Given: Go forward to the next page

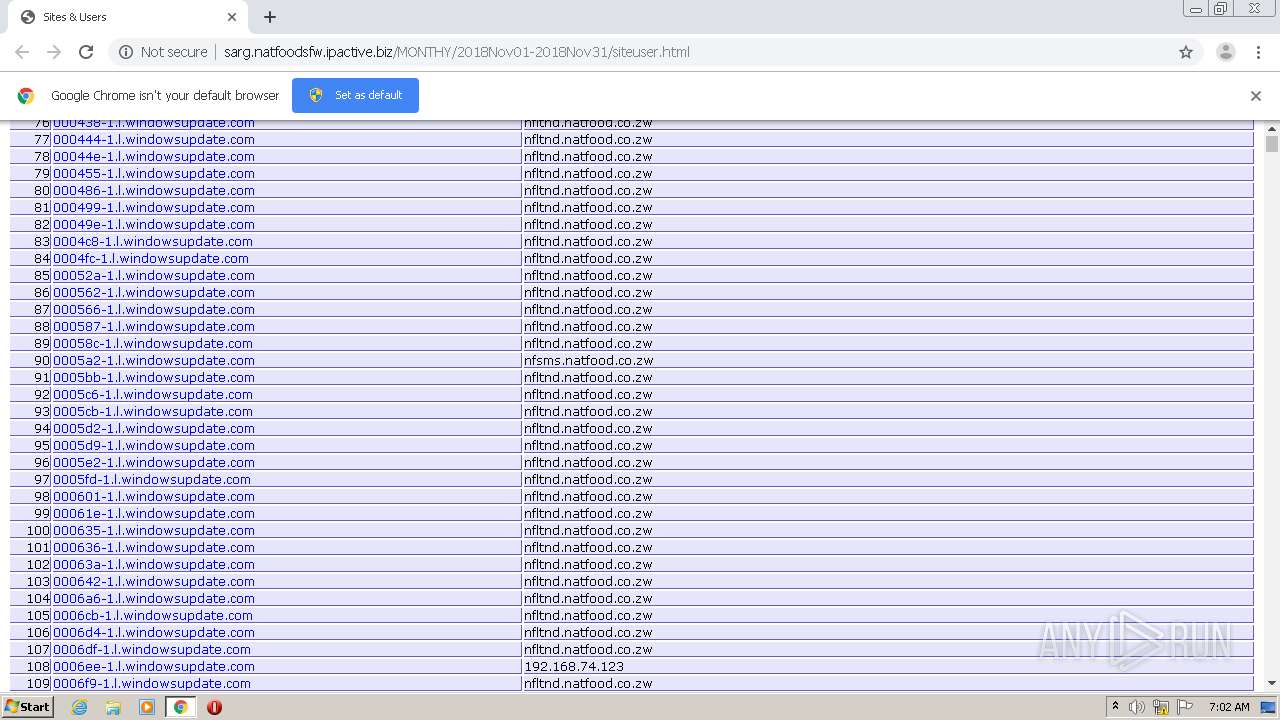Looking at the screenshot, I should [54, 52].
